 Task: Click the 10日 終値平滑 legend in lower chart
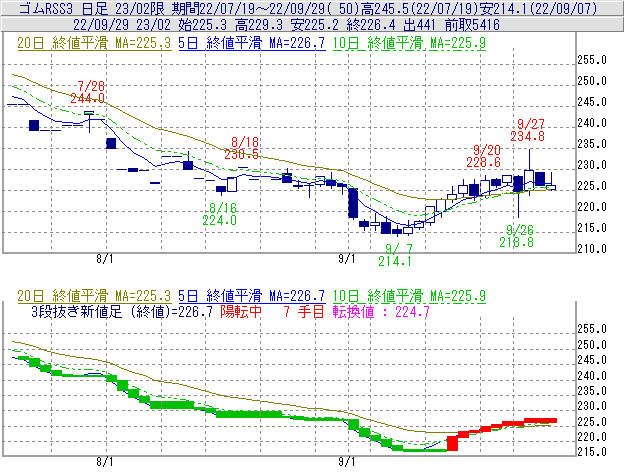click(409, 296)
